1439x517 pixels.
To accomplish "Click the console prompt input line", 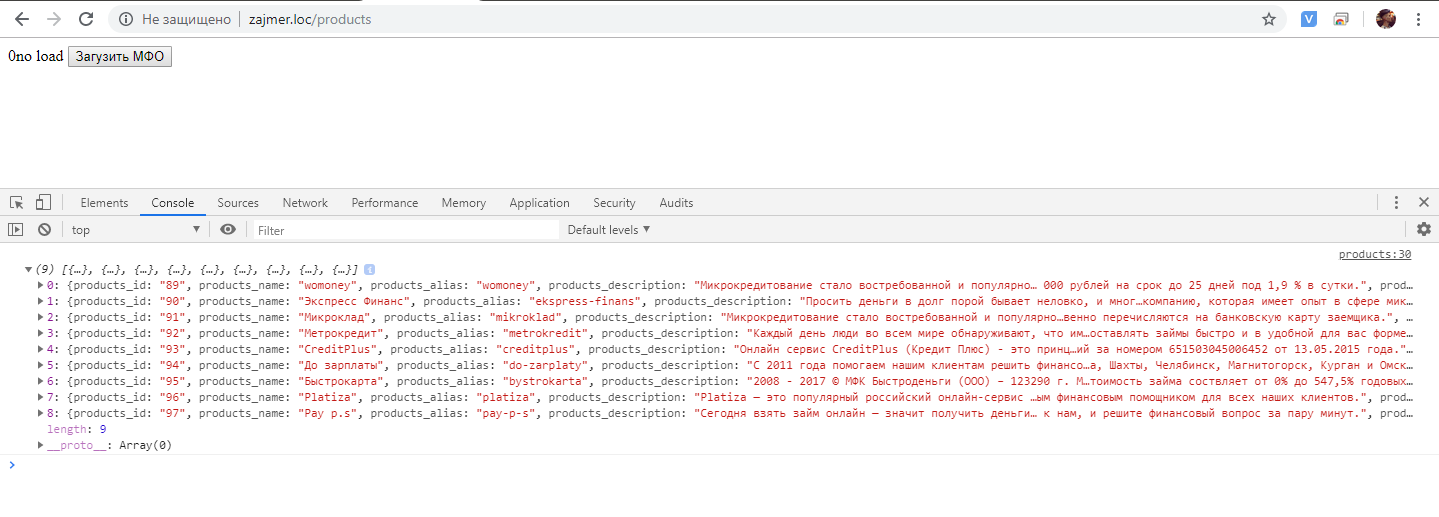I will click(x=720, y=465).
